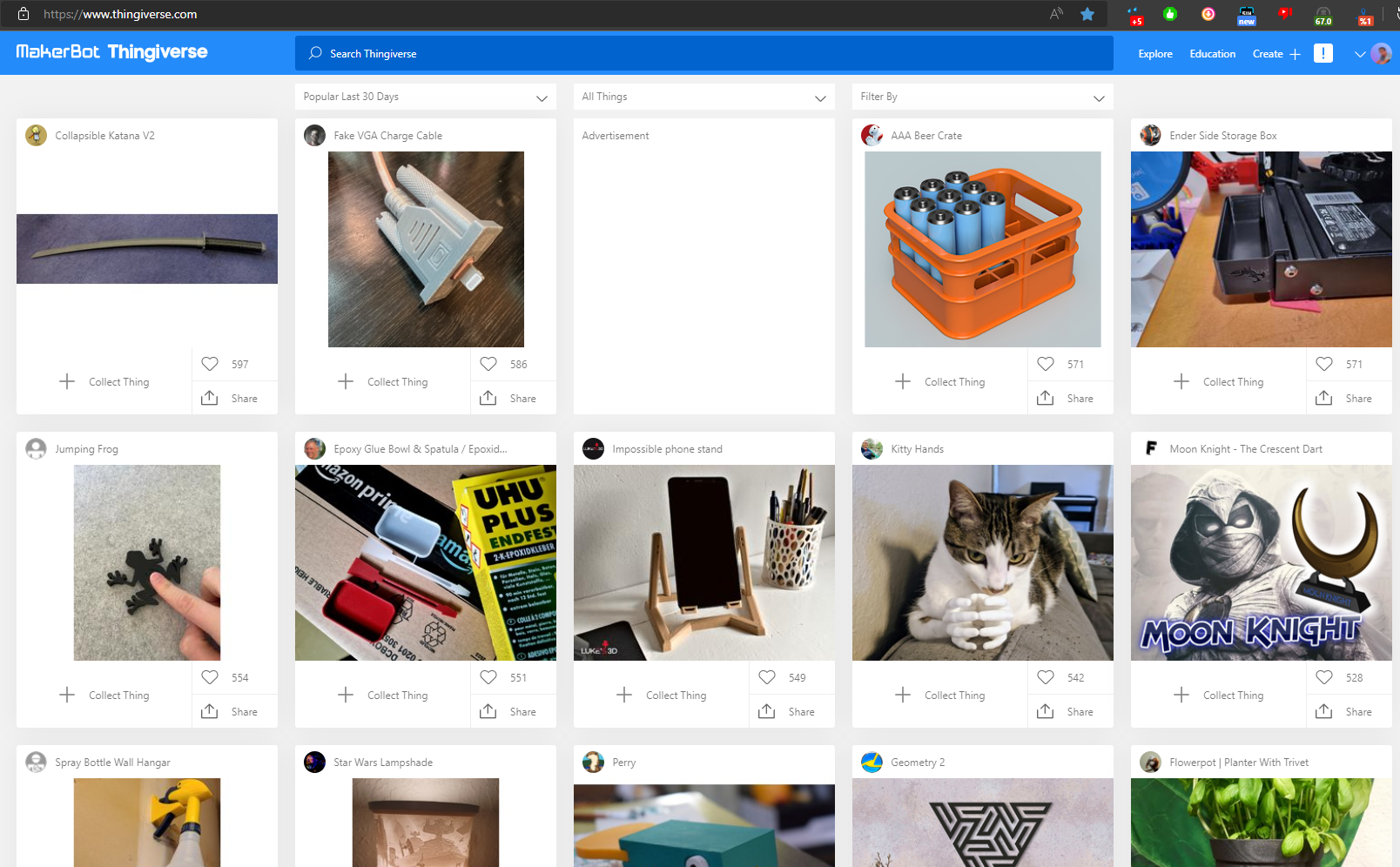The width and height of the screenshot is (1400, 867).
Task: Expand the Popular Last 30 Days dropdown
Action: pos(426,97)
